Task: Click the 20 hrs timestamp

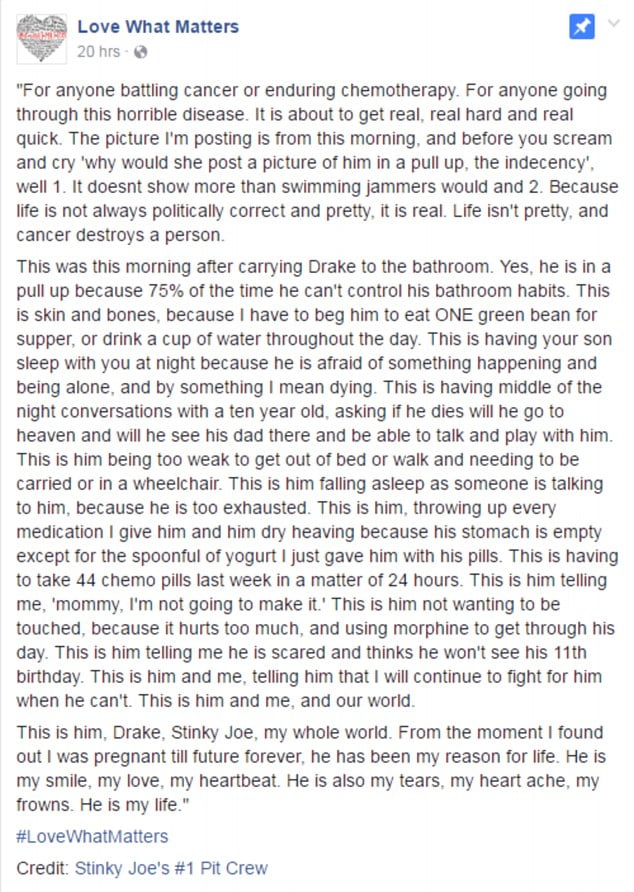Action: click(99, 51)
